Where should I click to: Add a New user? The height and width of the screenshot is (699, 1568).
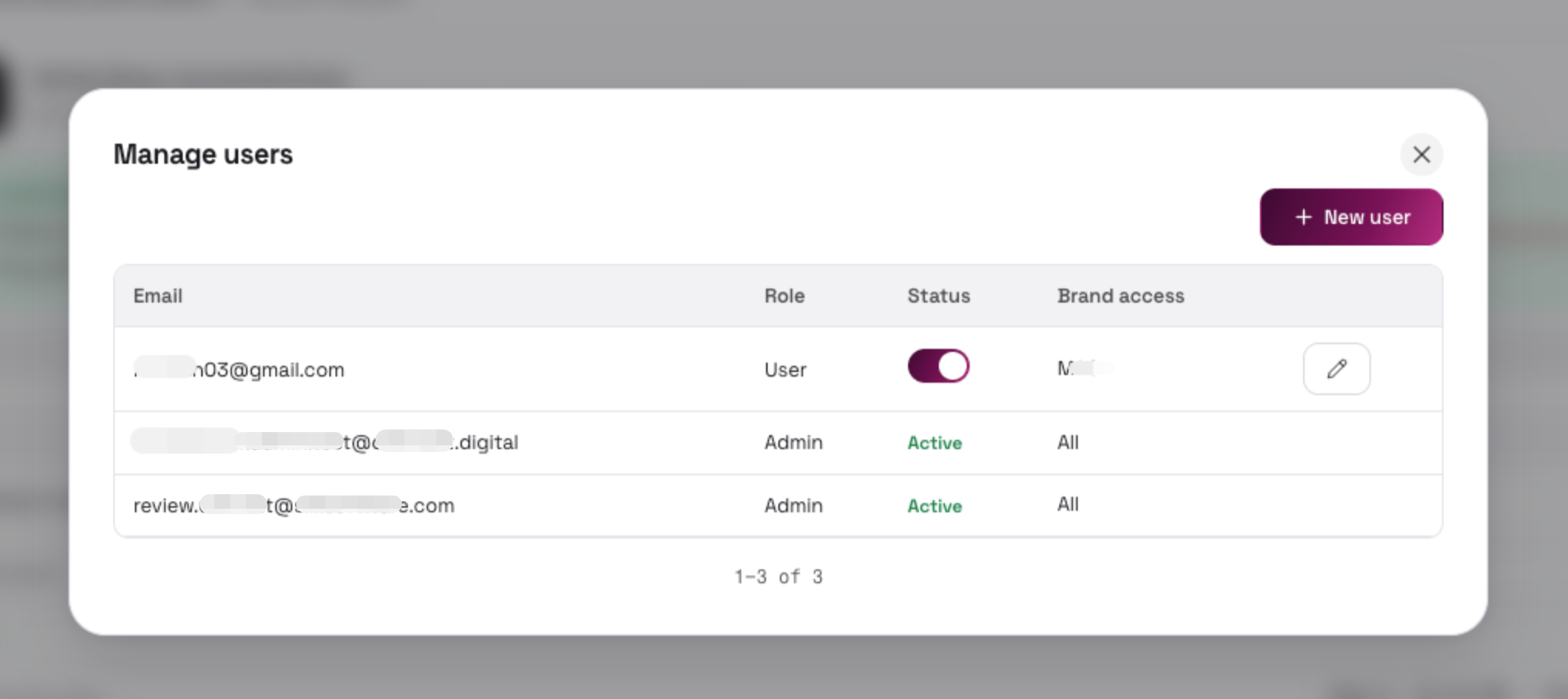click(x=1351, y=217)
